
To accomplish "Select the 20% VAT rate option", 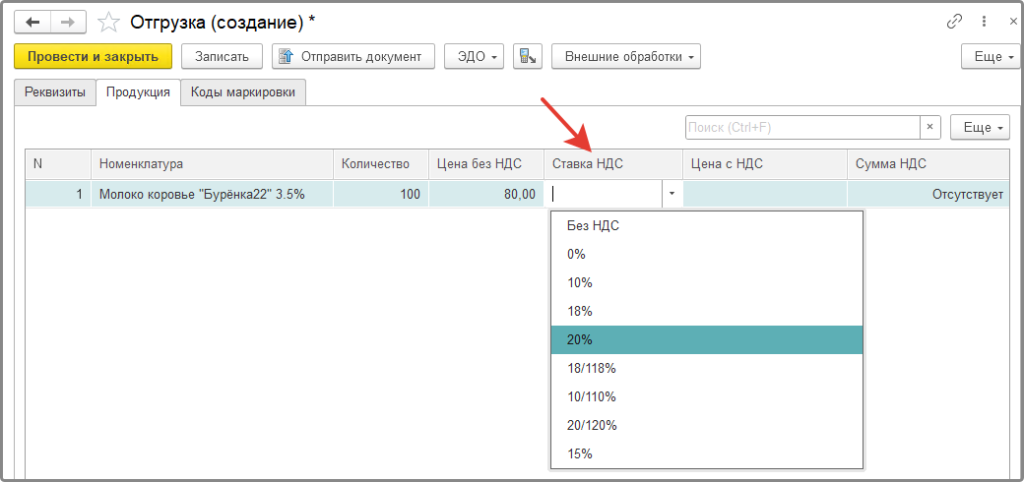I will (706, 340).
